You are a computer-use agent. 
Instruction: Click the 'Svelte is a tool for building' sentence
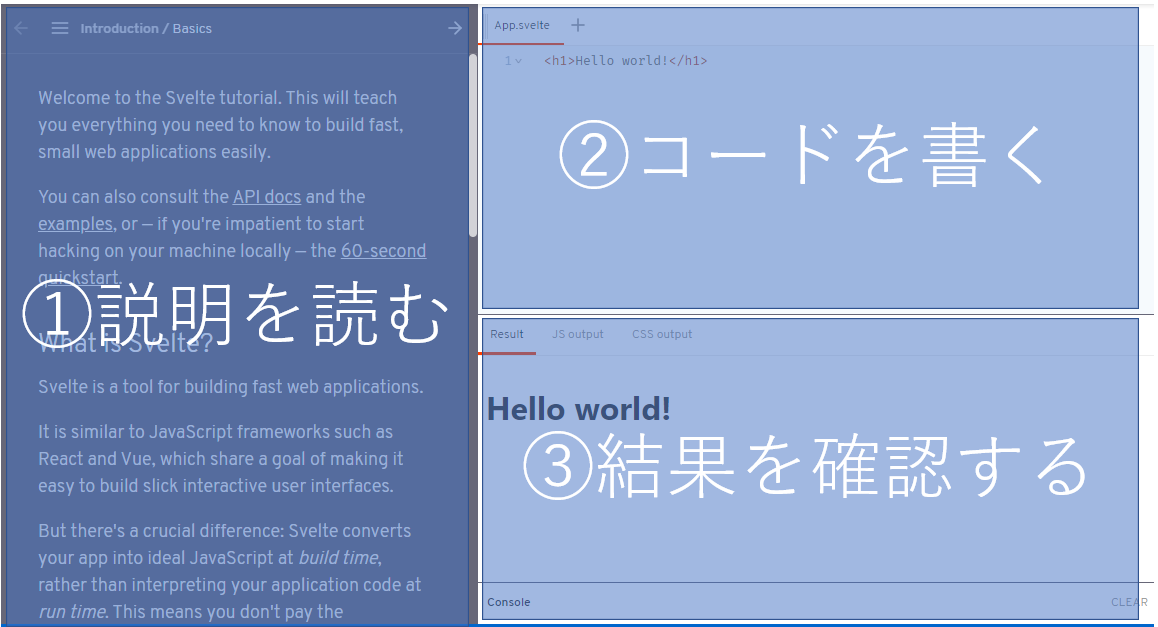(230, 387)
